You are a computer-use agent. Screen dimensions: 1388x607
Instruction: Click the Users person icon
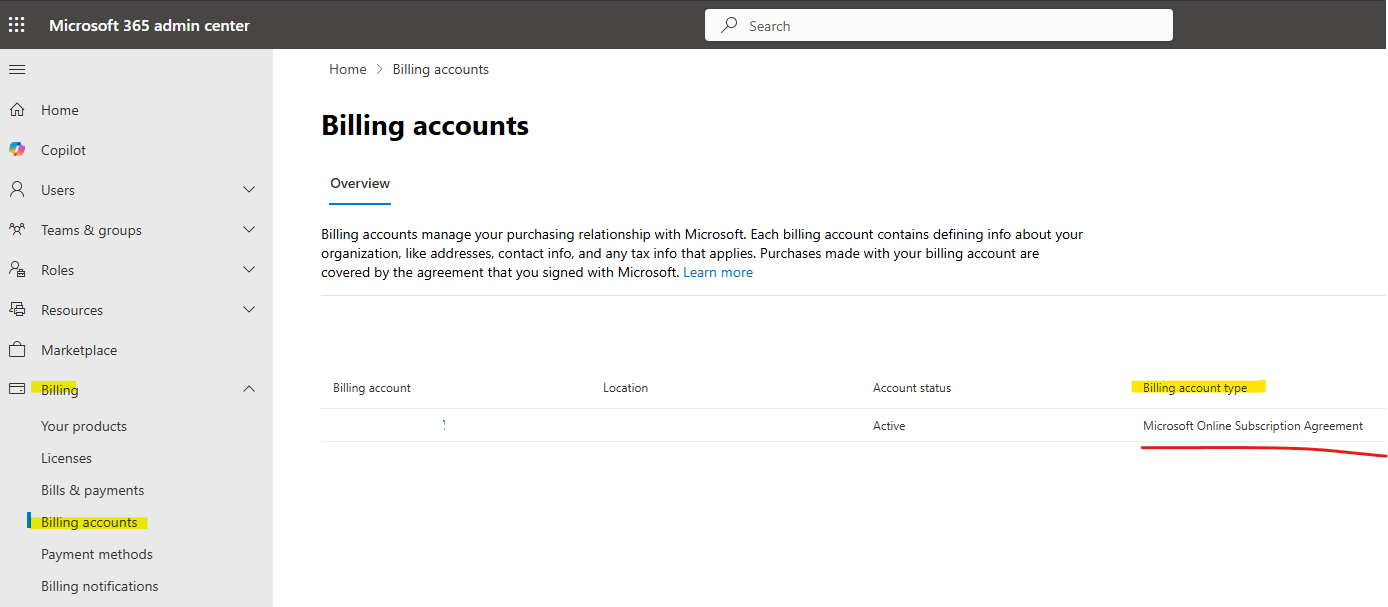(17, 190)
